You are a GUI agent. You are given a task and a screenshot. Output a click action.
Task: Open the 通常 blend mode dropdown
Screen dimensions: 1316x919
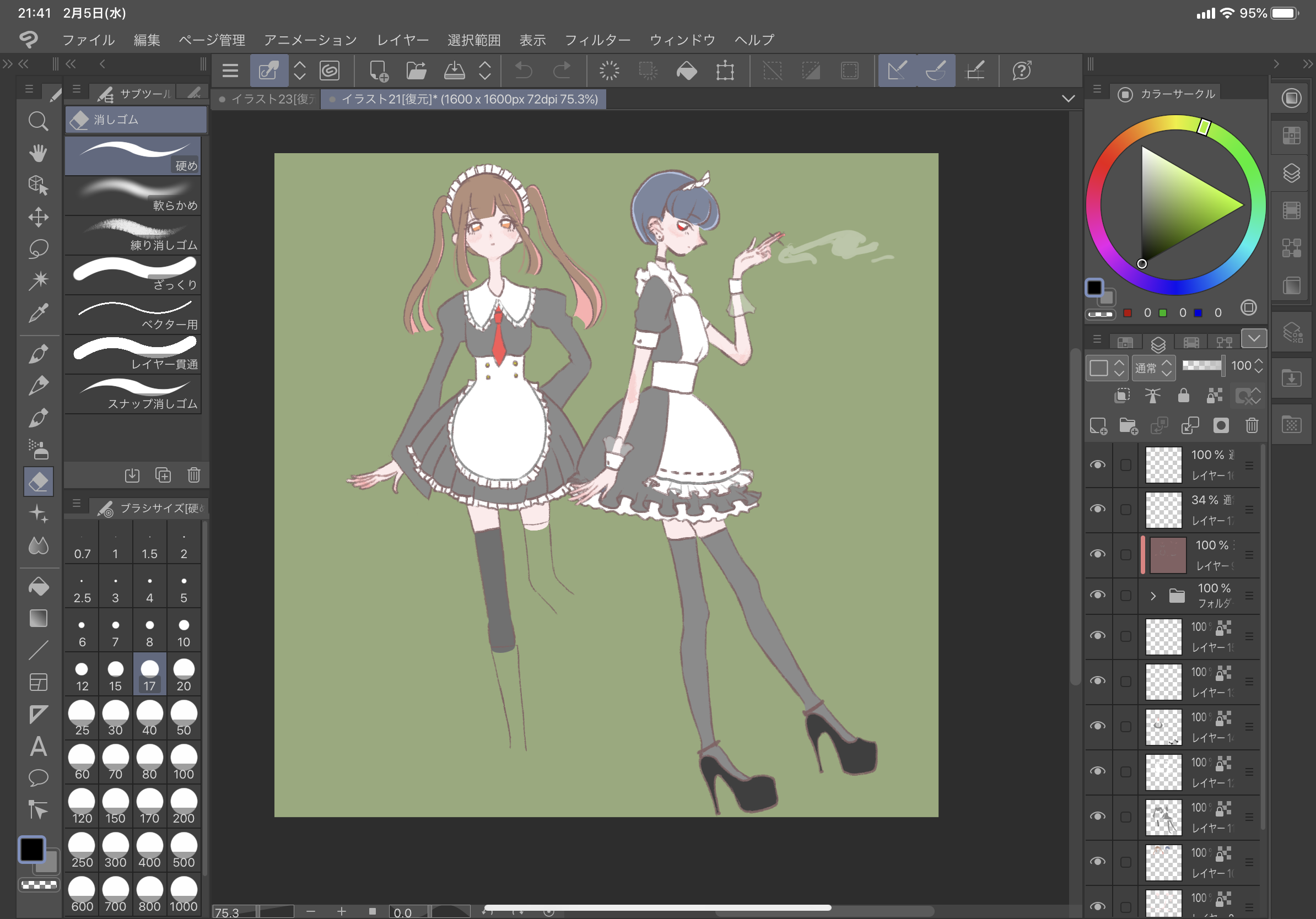click(1154, 368)
